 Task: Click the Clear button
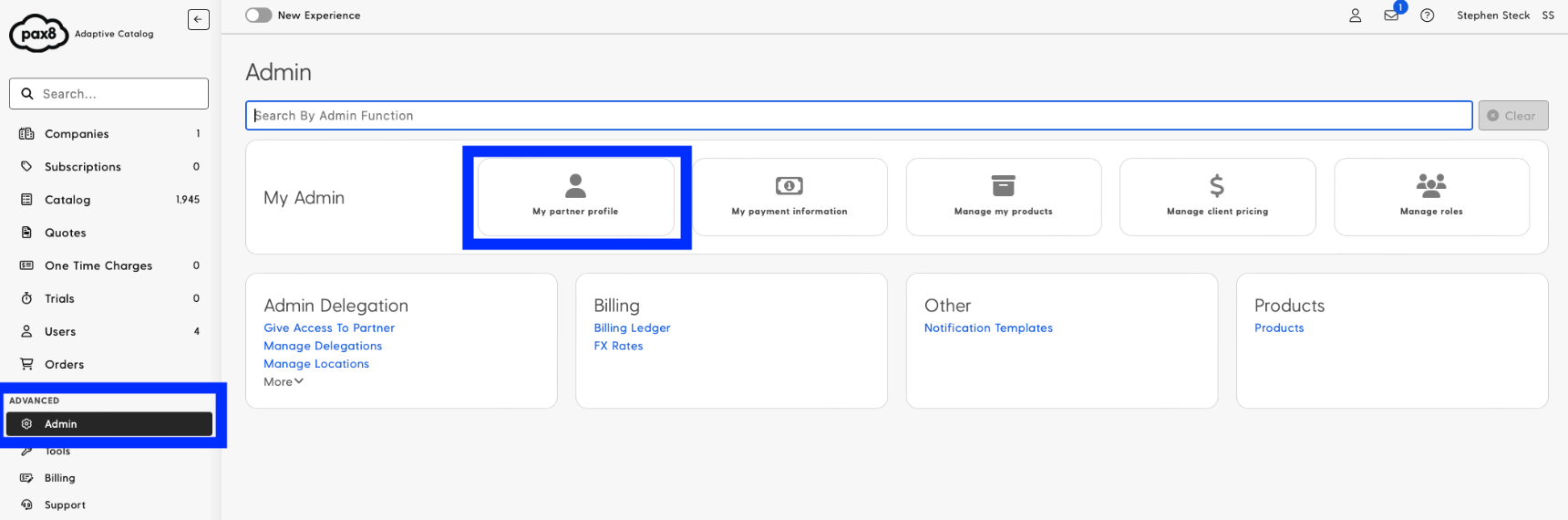[x=1513, y=116]
